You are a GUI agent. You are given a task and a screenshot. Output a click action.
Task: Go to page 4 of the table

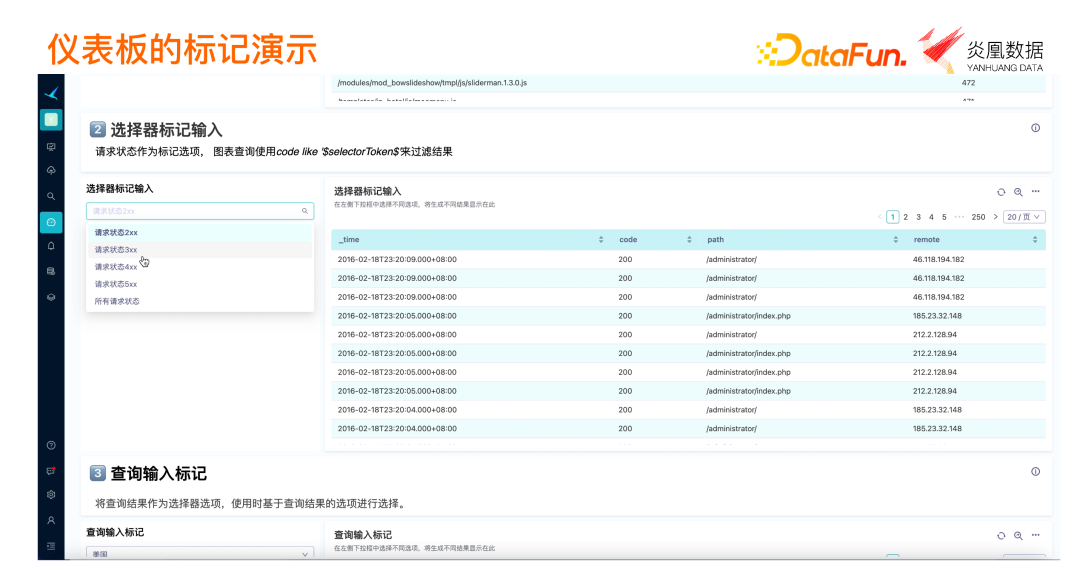[x=931, y=217]
